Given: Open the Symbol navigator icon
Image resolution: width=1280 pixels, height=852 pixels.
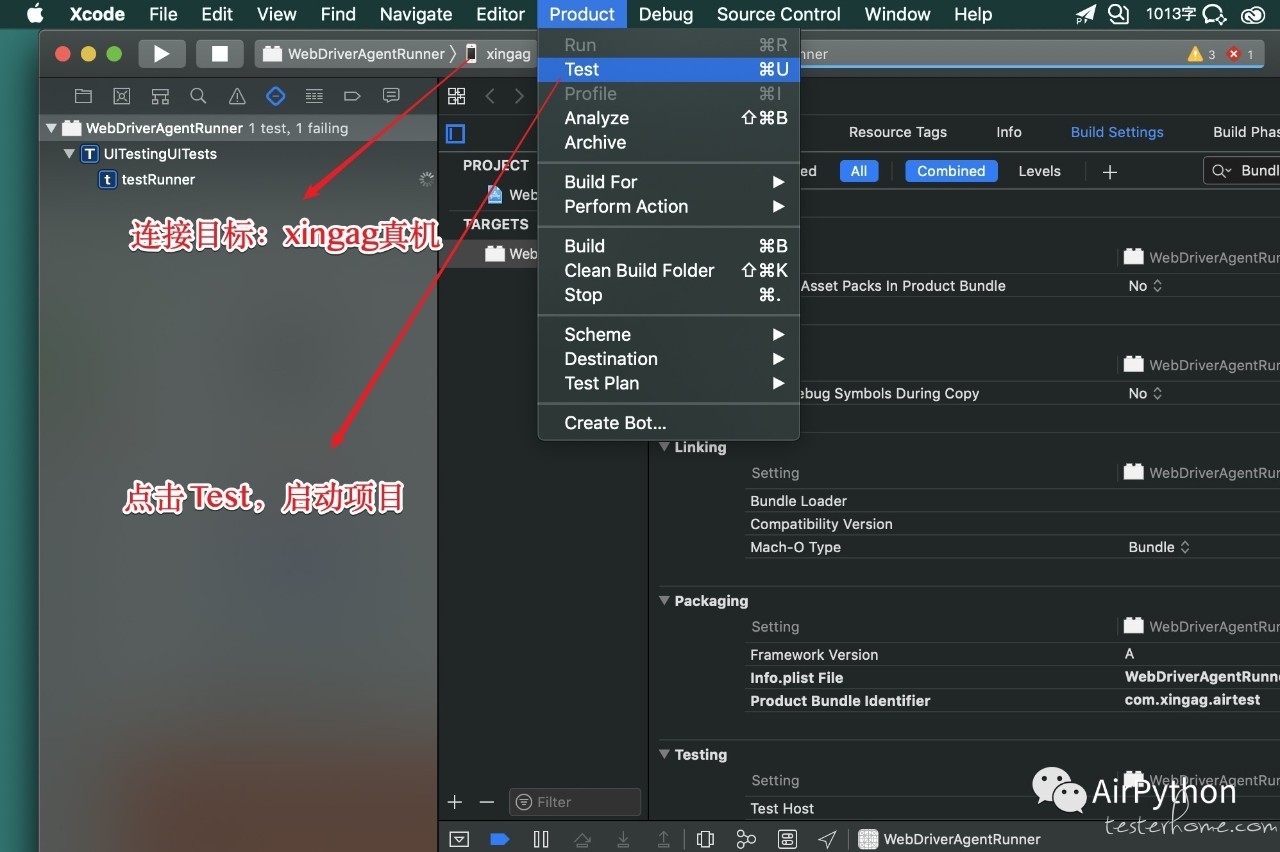Looking at the screenshot, I should [160, 96].
